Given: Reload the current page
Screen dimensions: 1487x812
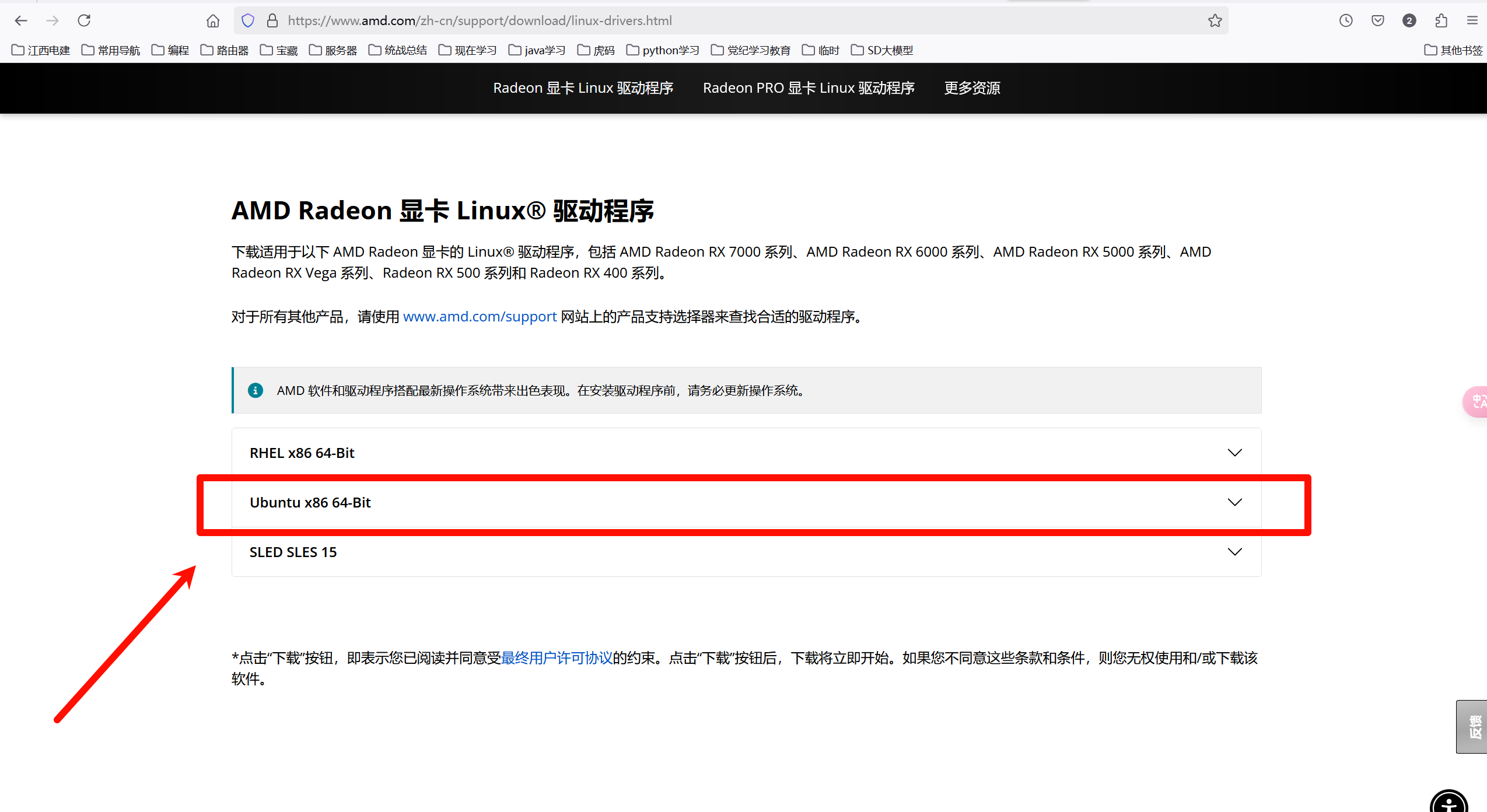Looking at the screenshot, I should coord(84,20).
